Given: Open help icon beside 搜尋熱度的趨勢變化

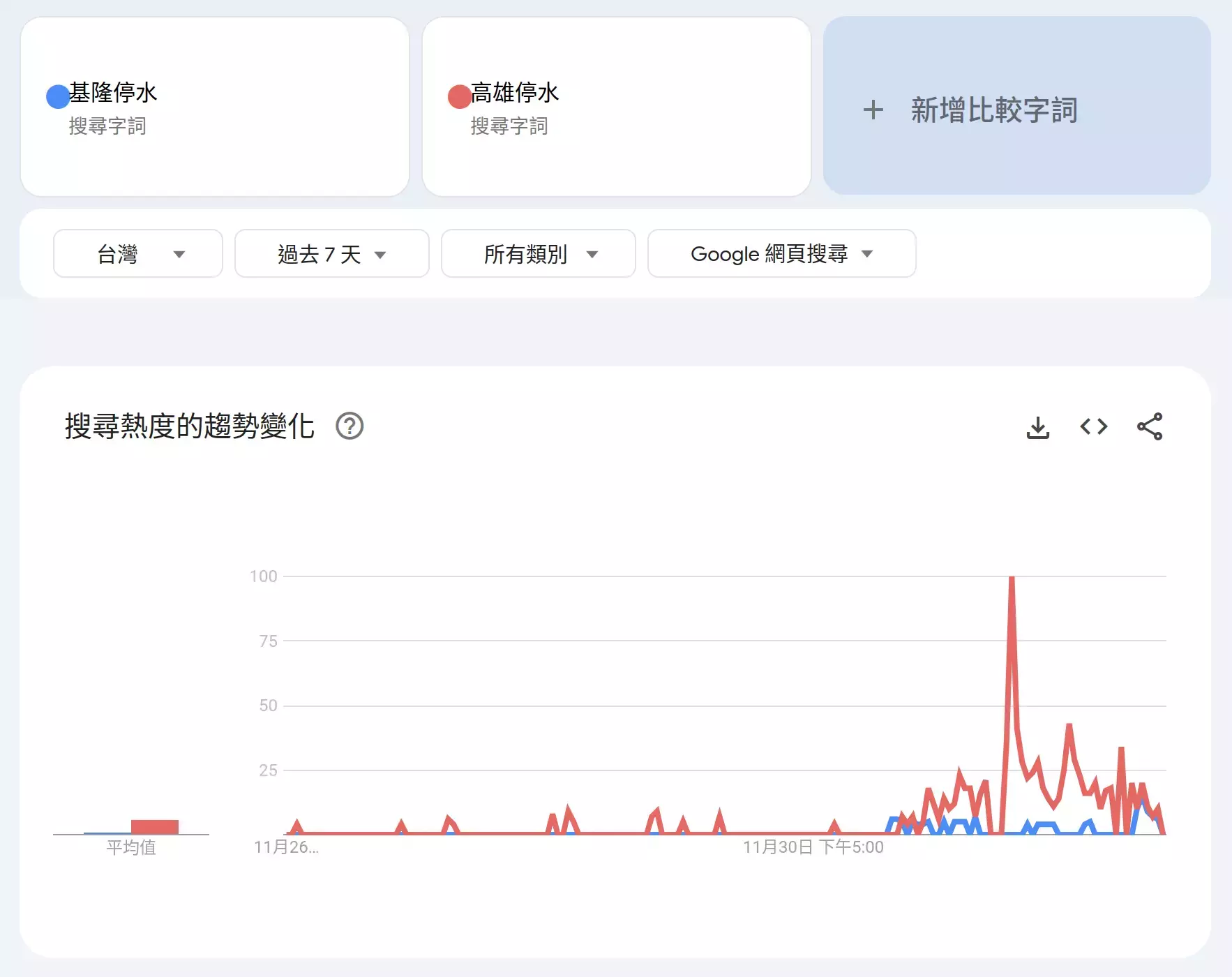Looking at the screenshot, I should pyautogui.click(x=350, y=426).
